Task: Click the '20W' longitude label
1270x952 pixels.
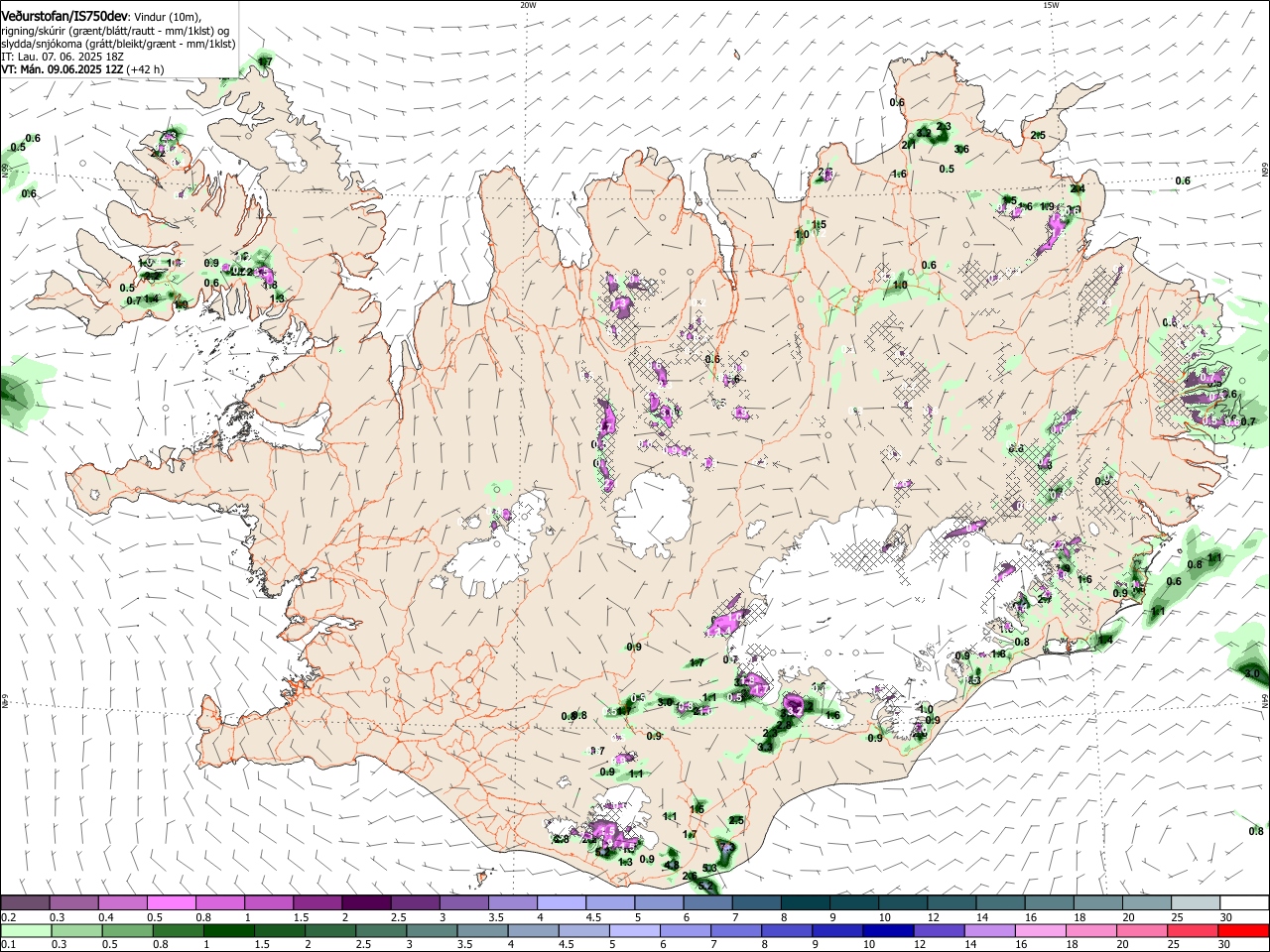Action: (528, 5)
